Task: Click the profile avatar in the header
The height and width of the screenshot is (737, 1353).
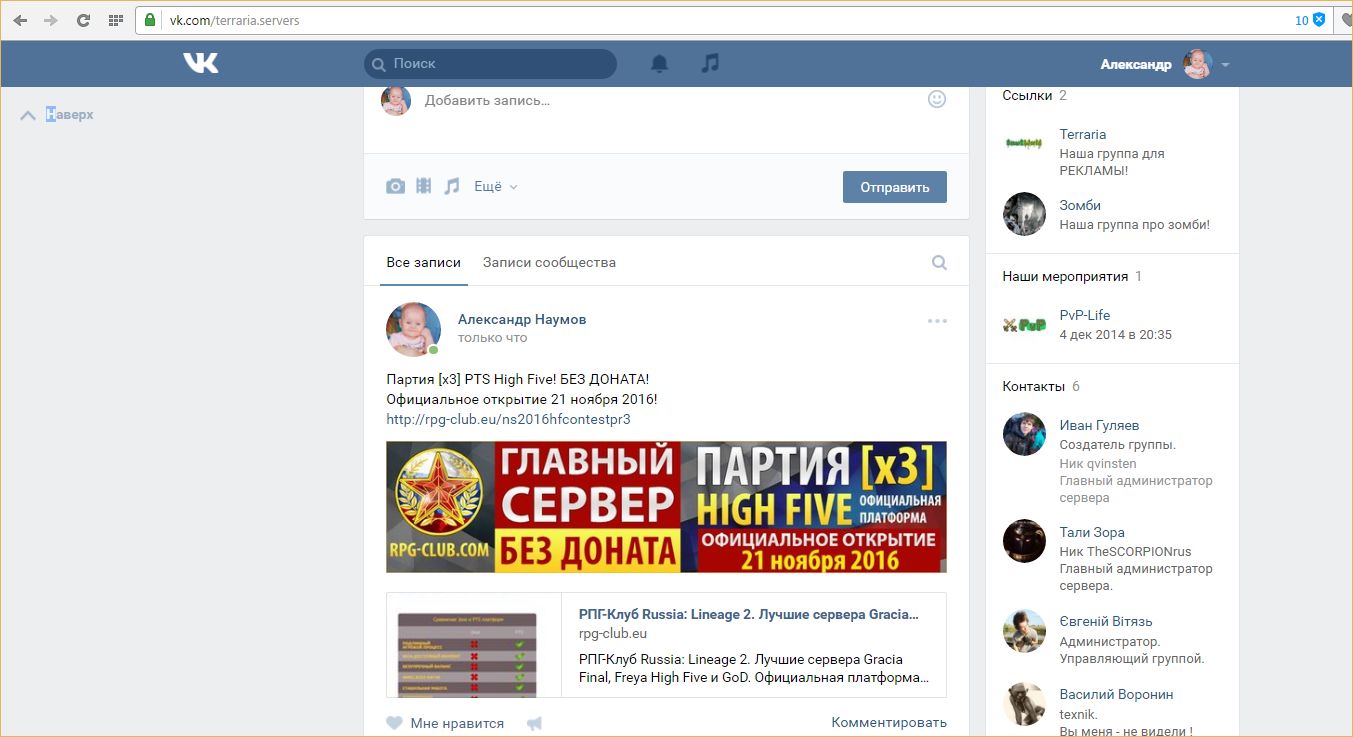Action: point(1197,64)
